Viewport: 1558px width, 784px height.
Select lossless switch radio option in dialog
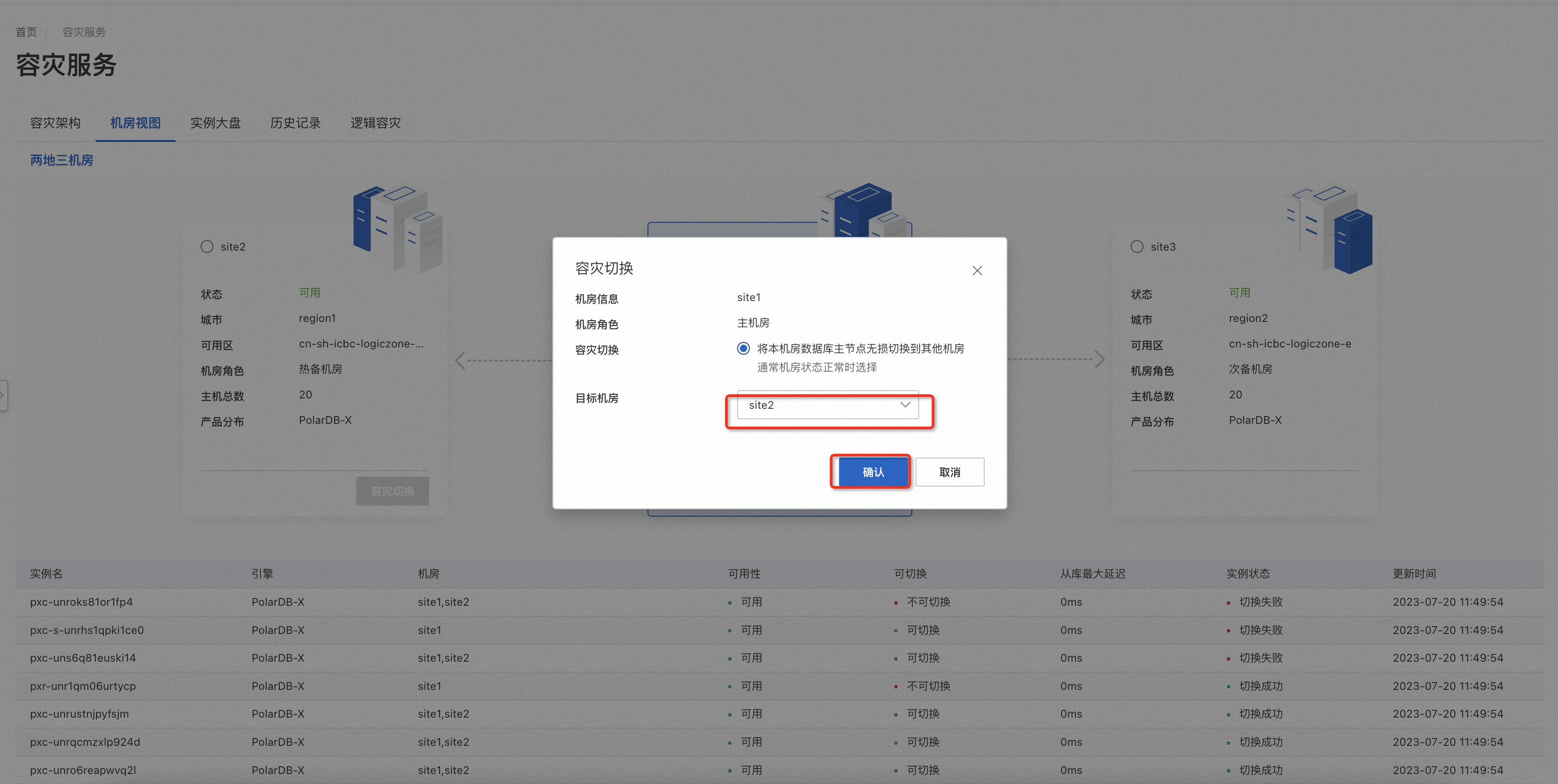click(x=744, y=348)
